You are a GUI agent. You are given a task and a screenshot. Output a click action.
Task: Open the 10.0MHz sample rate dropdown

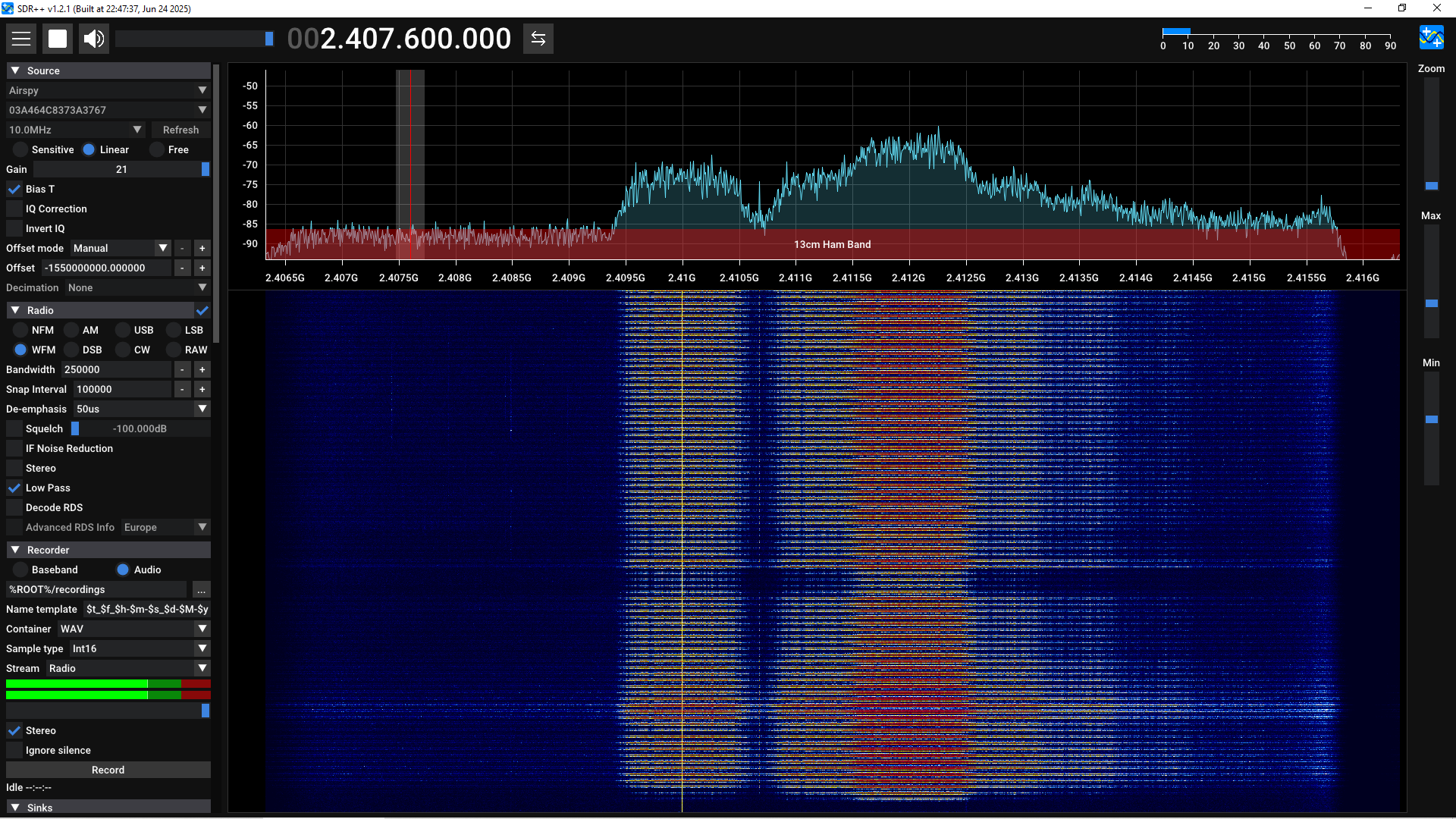tap(76, 130)
